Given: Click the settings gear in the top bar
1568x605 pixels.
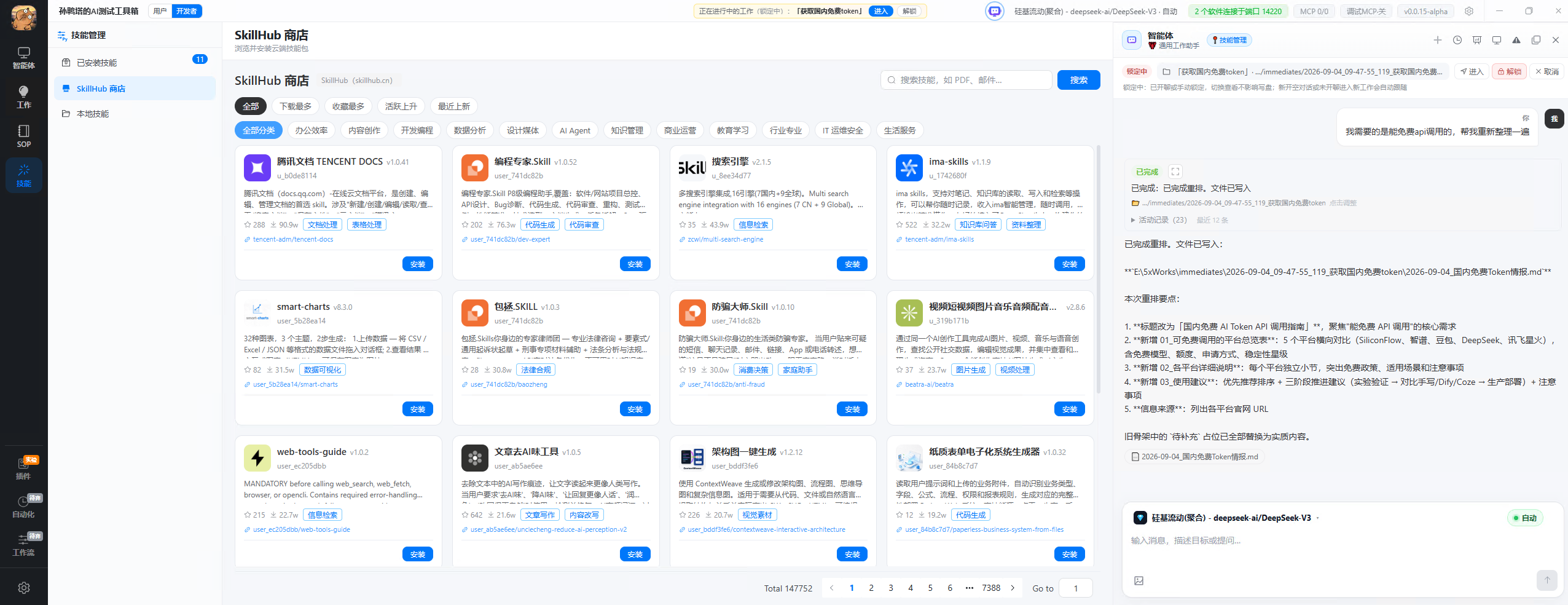Looking at the screenshot, I should click(1469, 11).
